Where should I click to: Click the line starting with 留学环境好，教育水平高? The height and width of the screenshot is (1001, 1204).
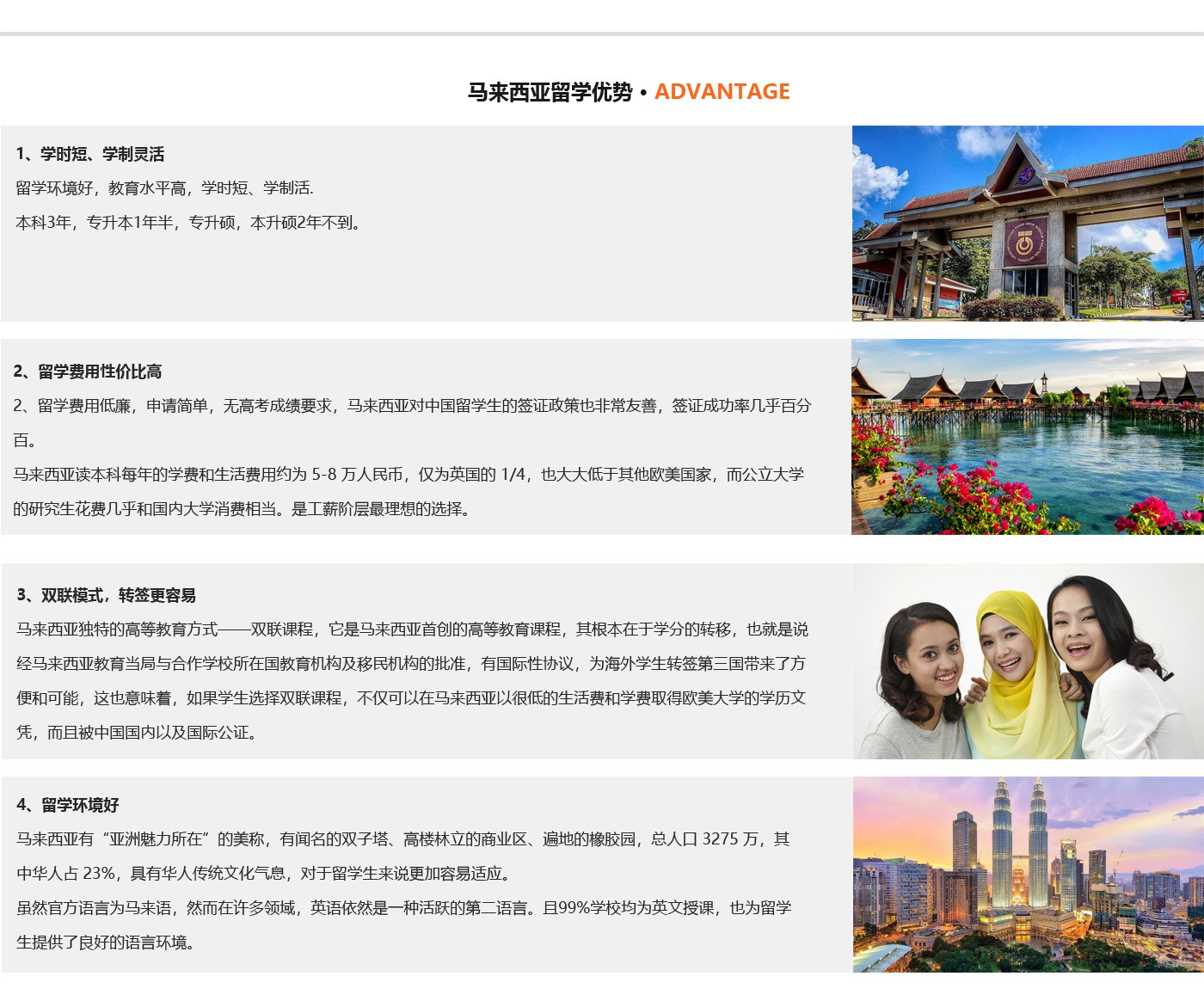(x=164, y=188)
